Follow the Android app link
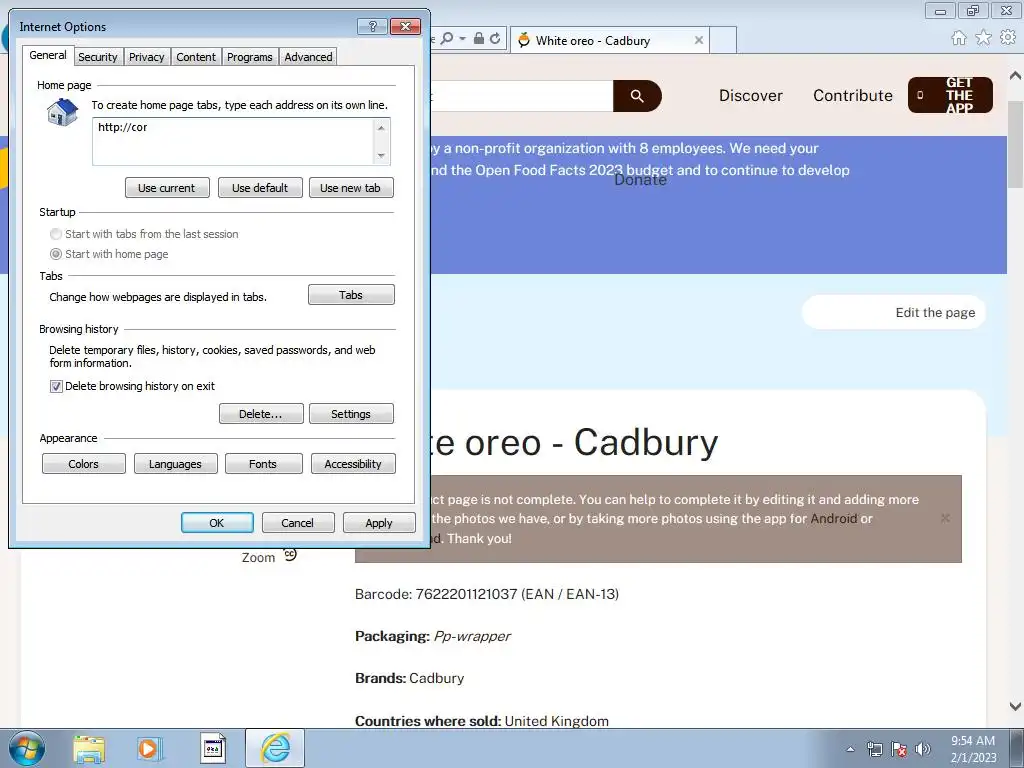 [833, 519]
